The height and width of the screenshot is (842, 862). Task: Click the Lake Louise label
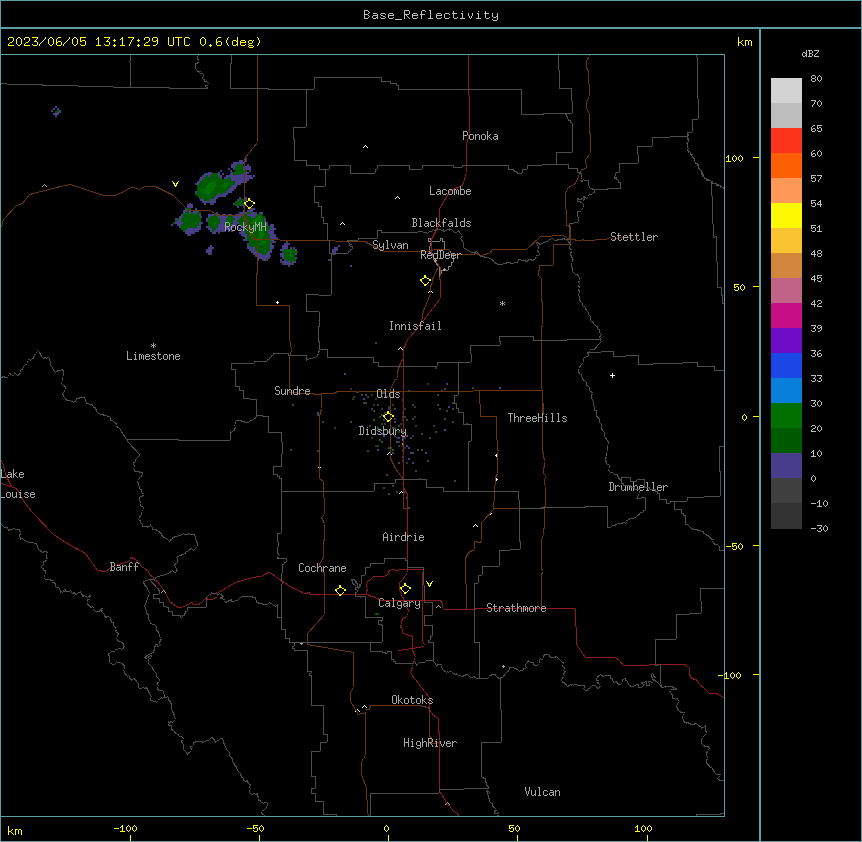pyautogui.click(x=18, y=484)
